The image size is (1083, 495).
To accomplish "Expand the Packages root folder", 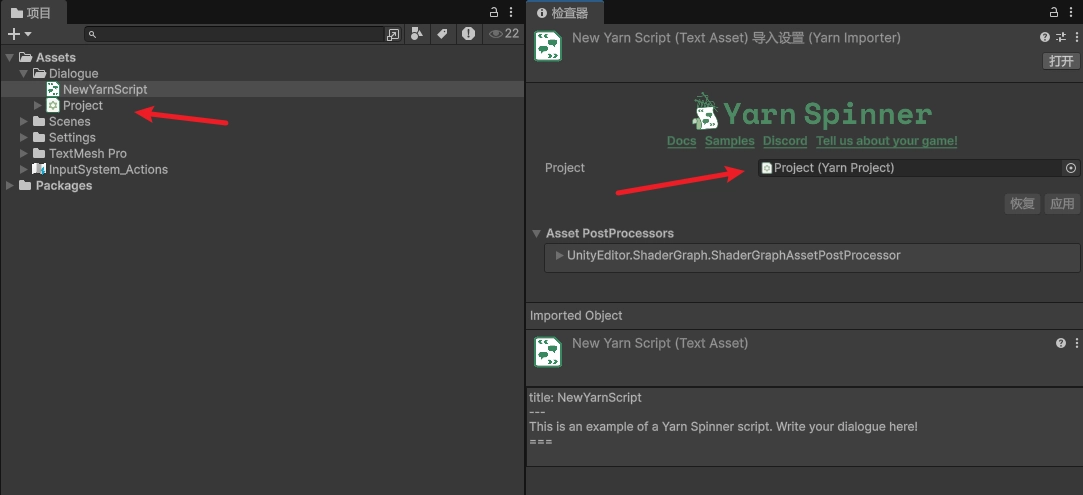I will 10,185.
